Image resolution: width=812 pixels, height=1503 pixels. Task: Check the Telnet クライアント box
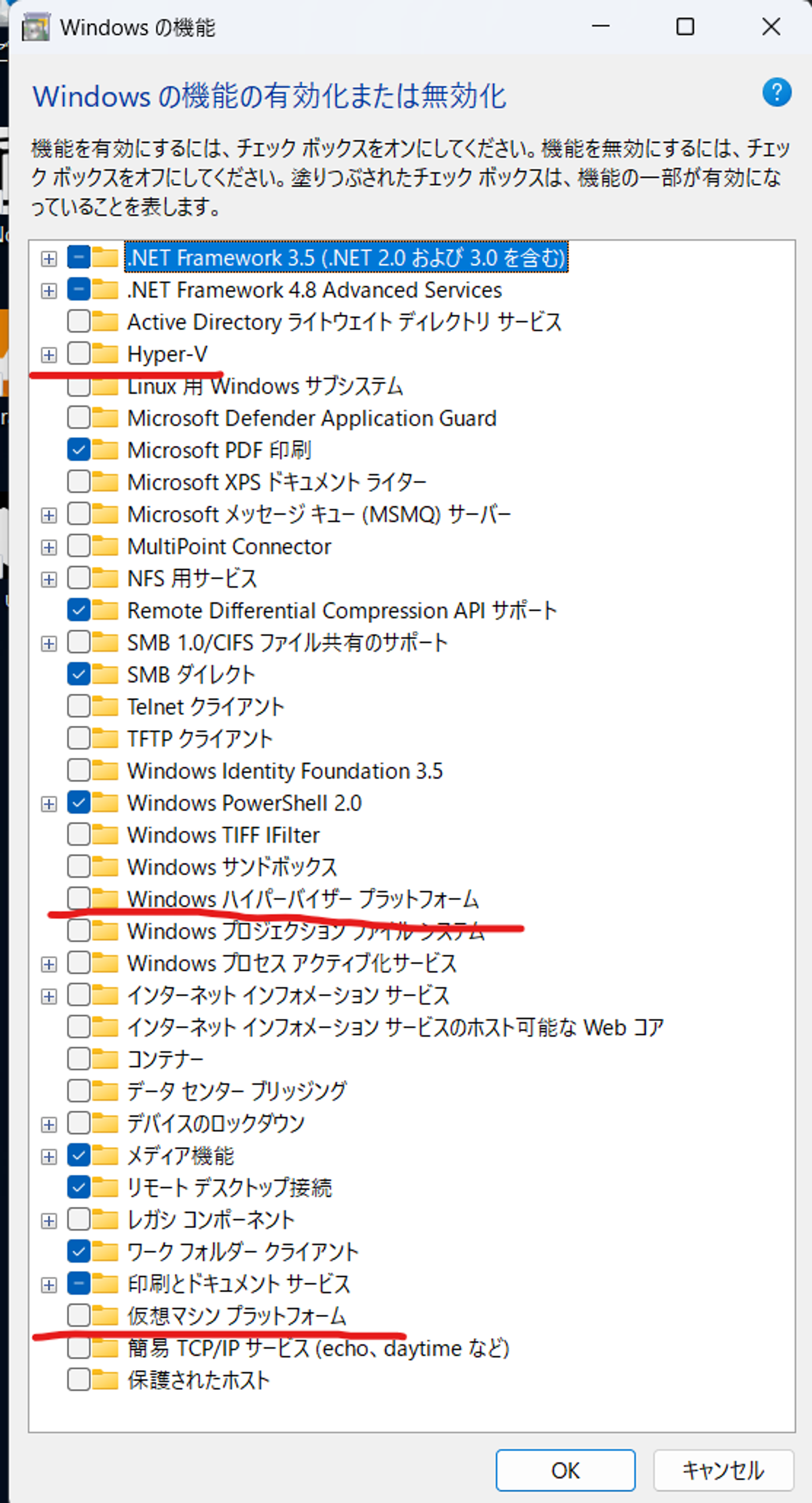pos(79,706)
